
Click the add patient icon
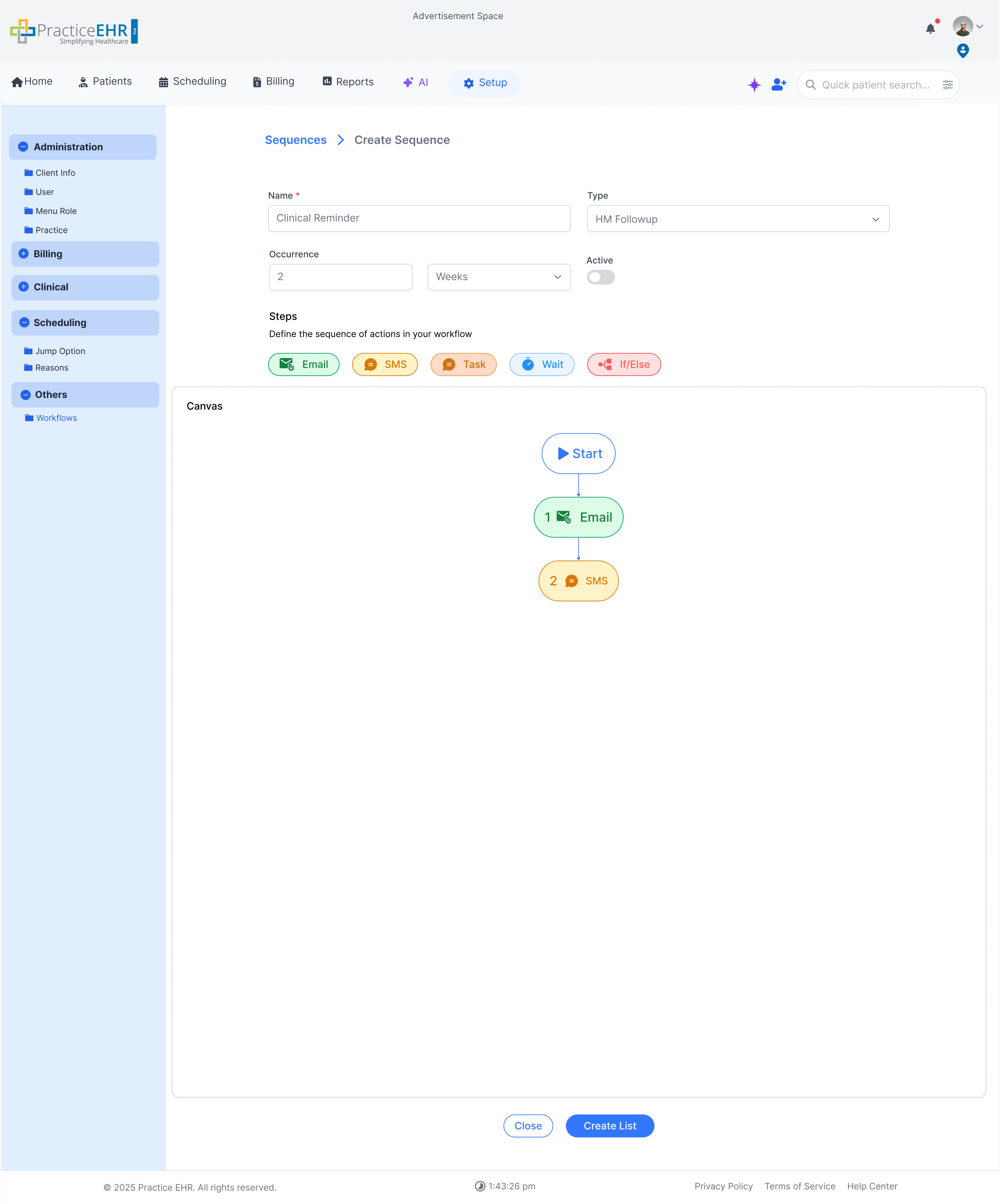pos(779,85)
